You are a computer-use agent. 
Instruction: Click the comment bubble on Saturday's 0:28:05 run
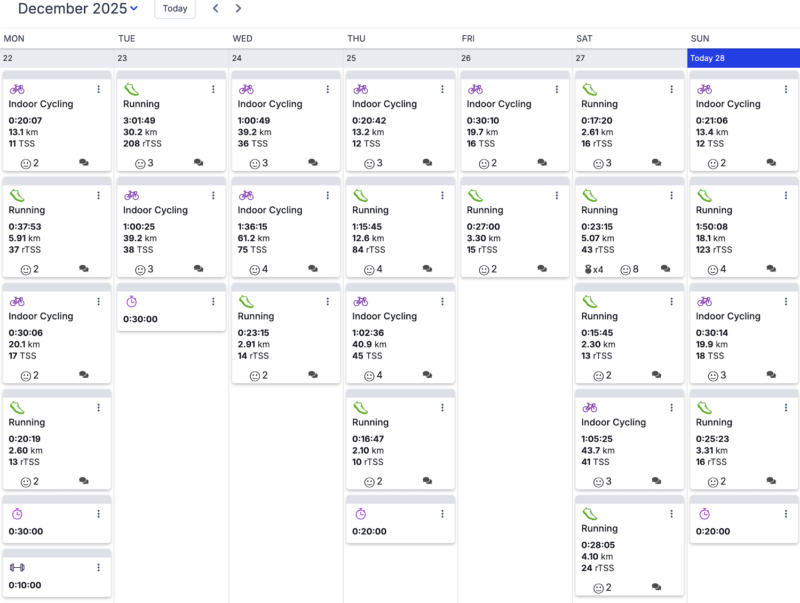pos(657,587)
